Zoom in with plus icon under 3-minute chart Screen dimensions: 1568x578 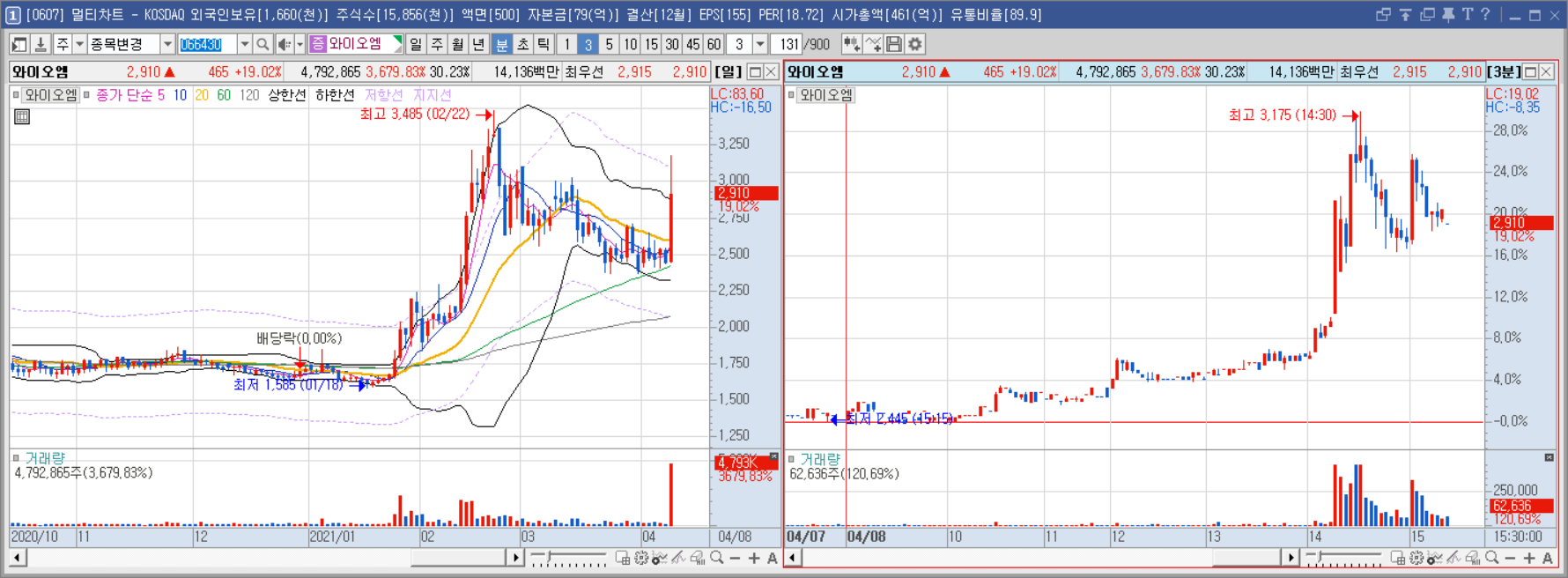coord(1528,558)
